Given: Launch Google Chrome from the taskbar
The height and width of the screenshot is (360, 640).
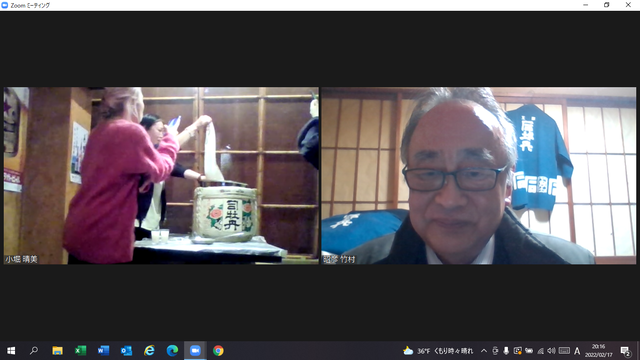Looking at the screenshot, I should point(218,351).
